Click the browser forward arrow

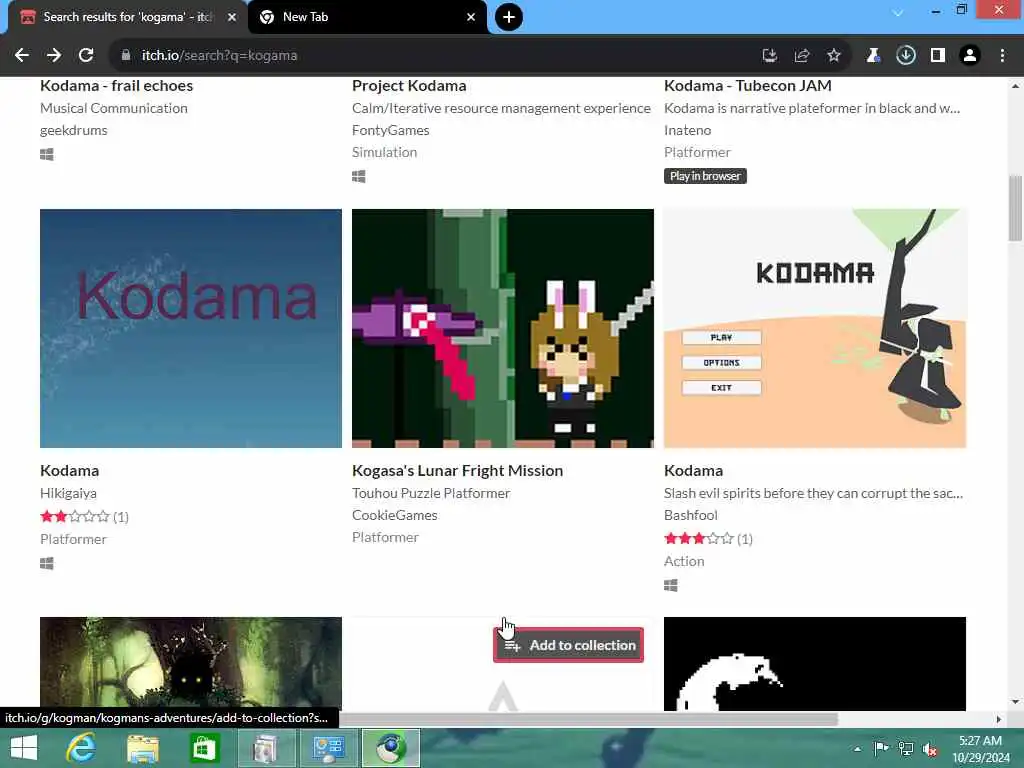pos(54,56)
